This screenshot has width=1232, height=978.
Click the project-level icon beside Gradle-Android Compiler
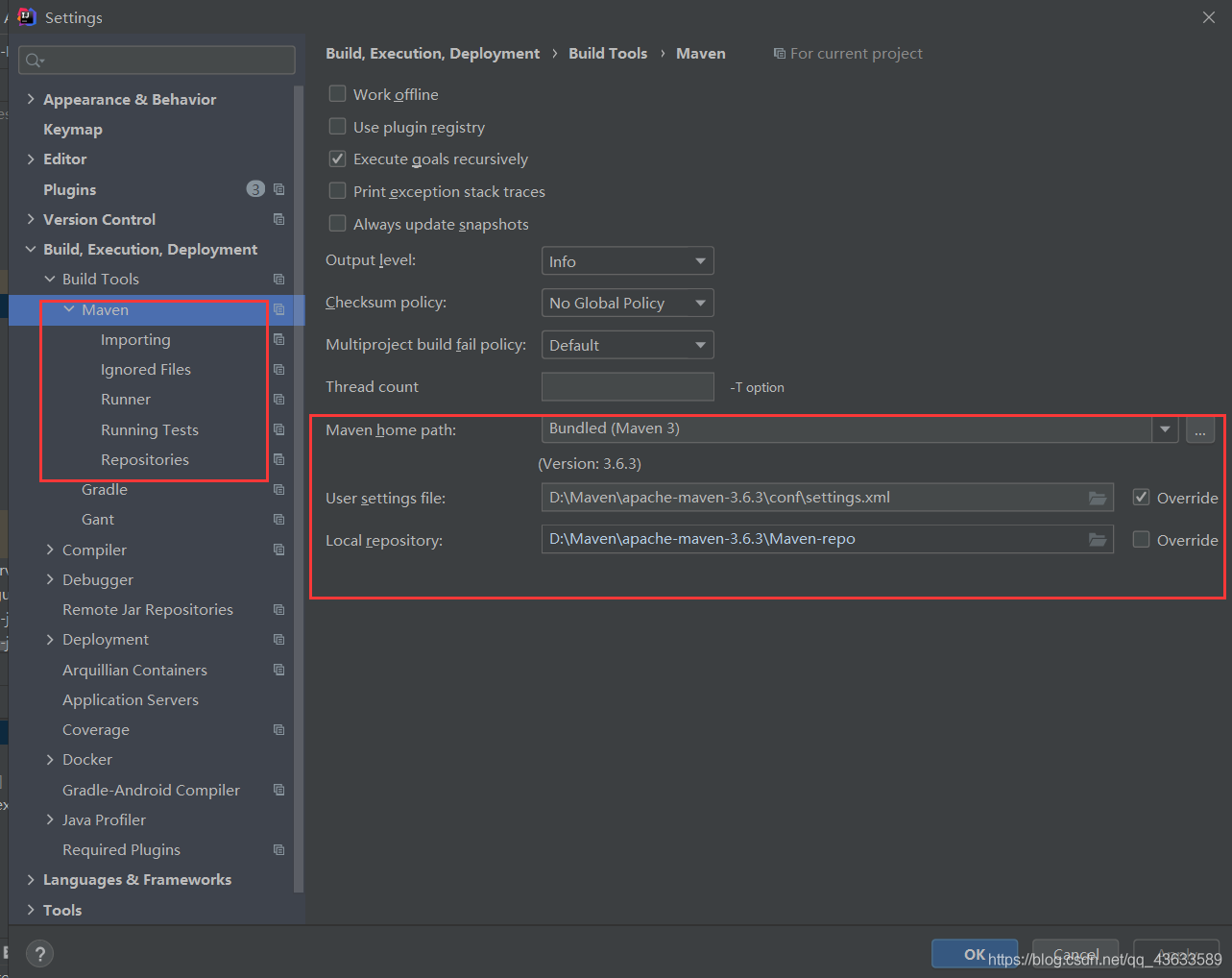pyautogui.click(x=278, y=790)
